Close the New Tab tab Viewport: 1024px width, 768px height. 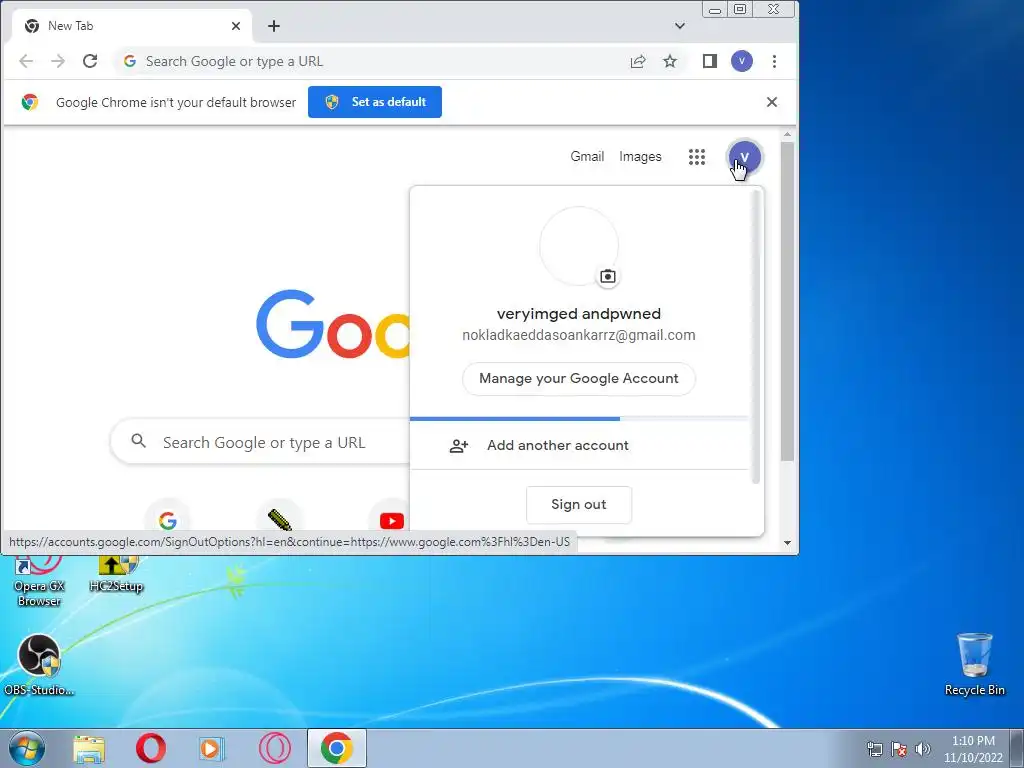[236, 26]
